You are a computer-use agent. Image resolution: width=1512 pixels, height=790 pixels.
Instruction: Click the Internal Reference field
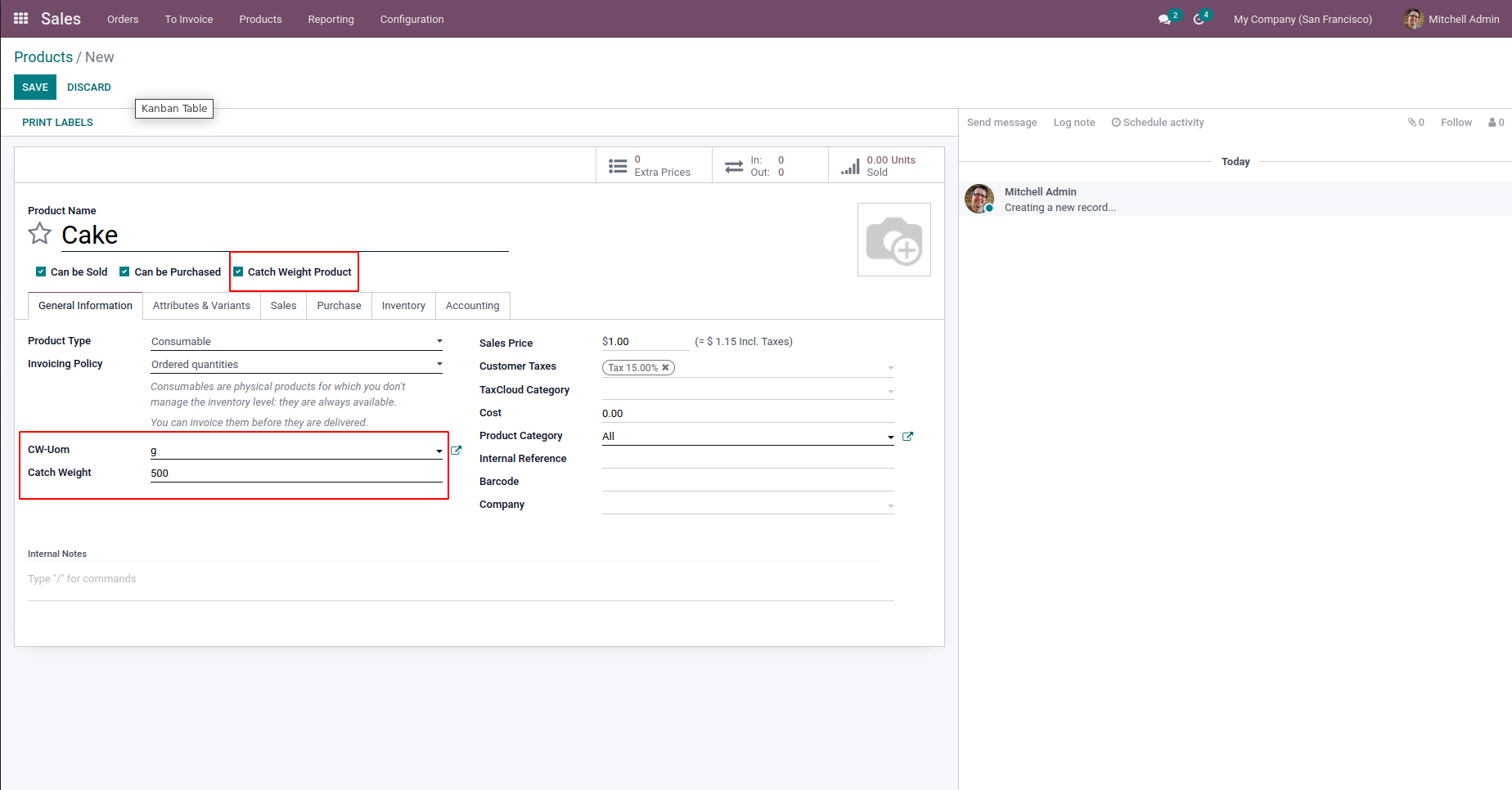(748, 459)
